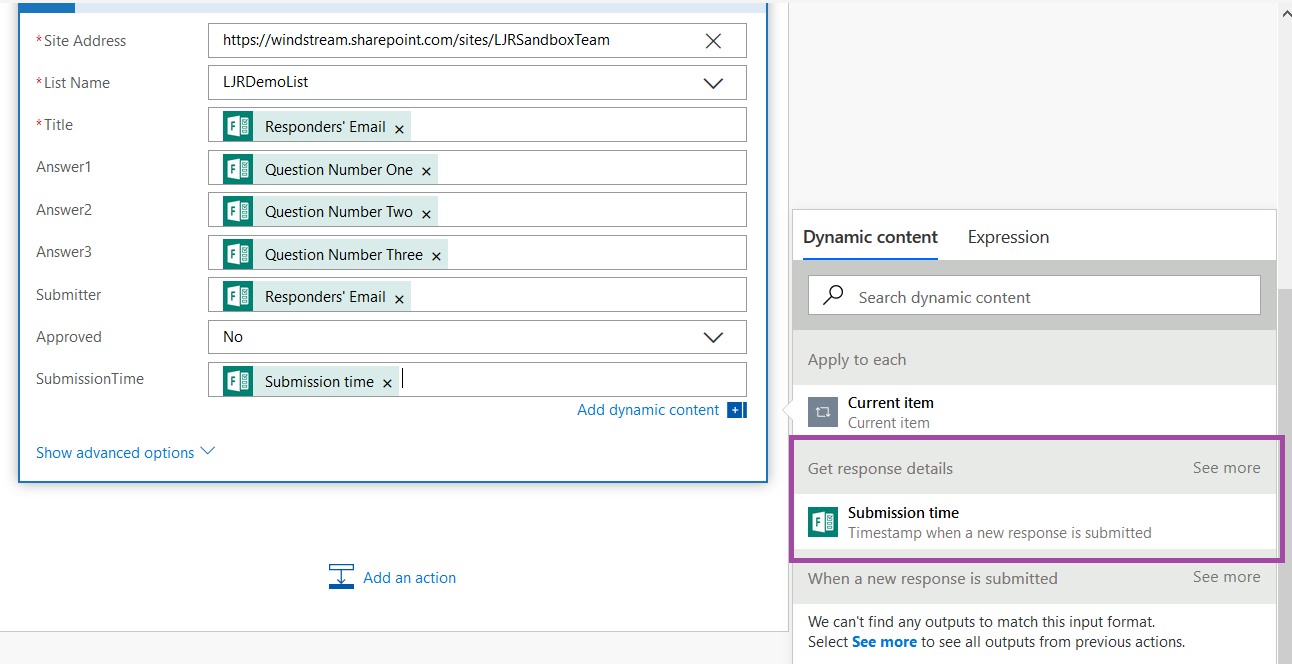
Task: Click the Site Address URL field
Action: 478,41
